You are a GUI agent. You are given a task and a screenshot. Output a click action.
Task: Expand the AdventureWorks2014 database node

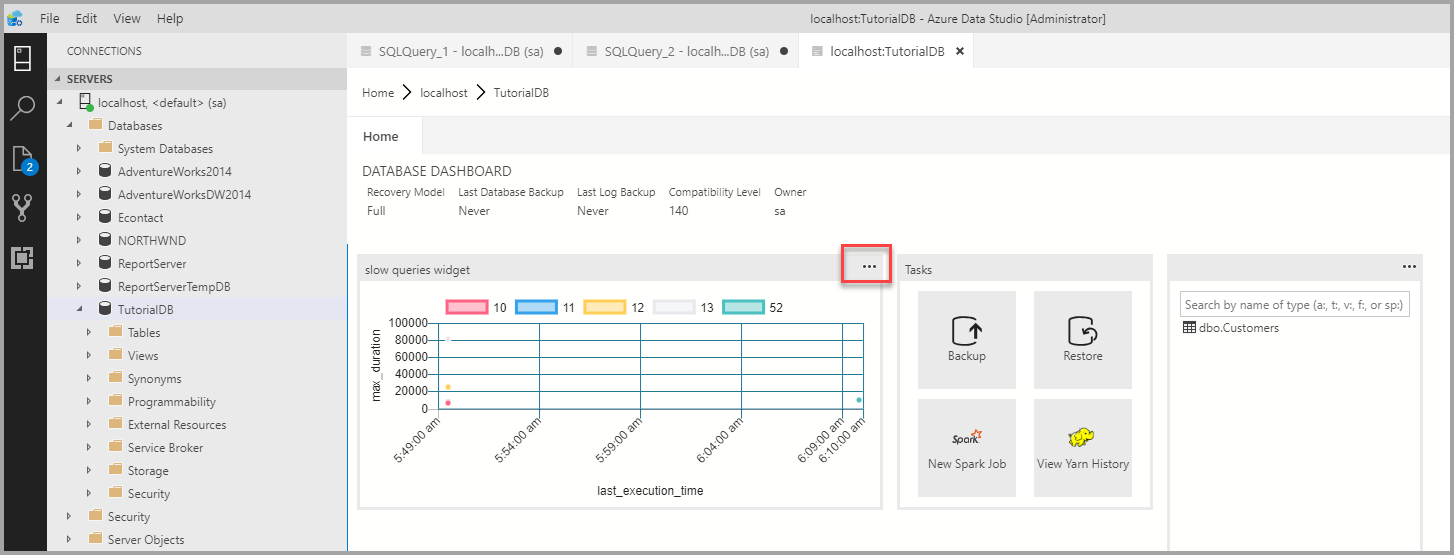(79, 171)
